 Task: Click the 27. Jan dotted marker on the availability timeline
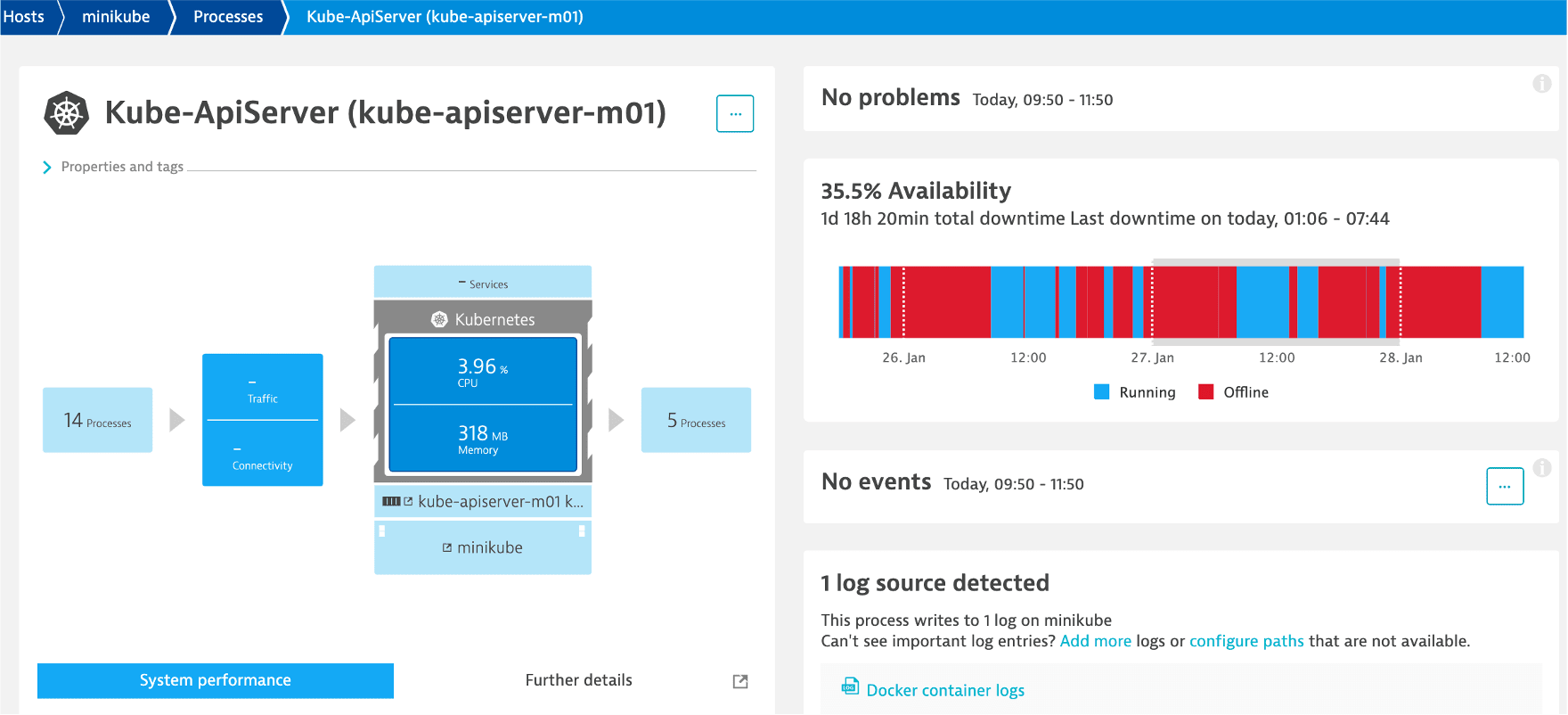click(1152, 301)
